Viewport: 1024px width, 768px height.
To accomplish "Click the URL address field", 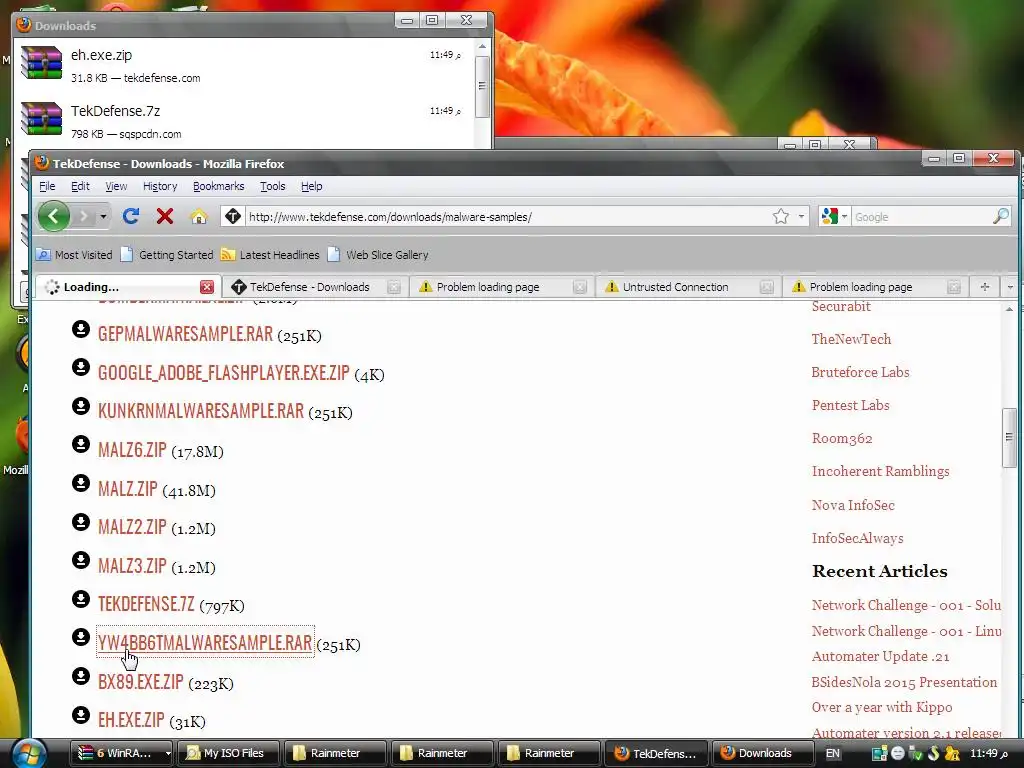I will [506, 217].
